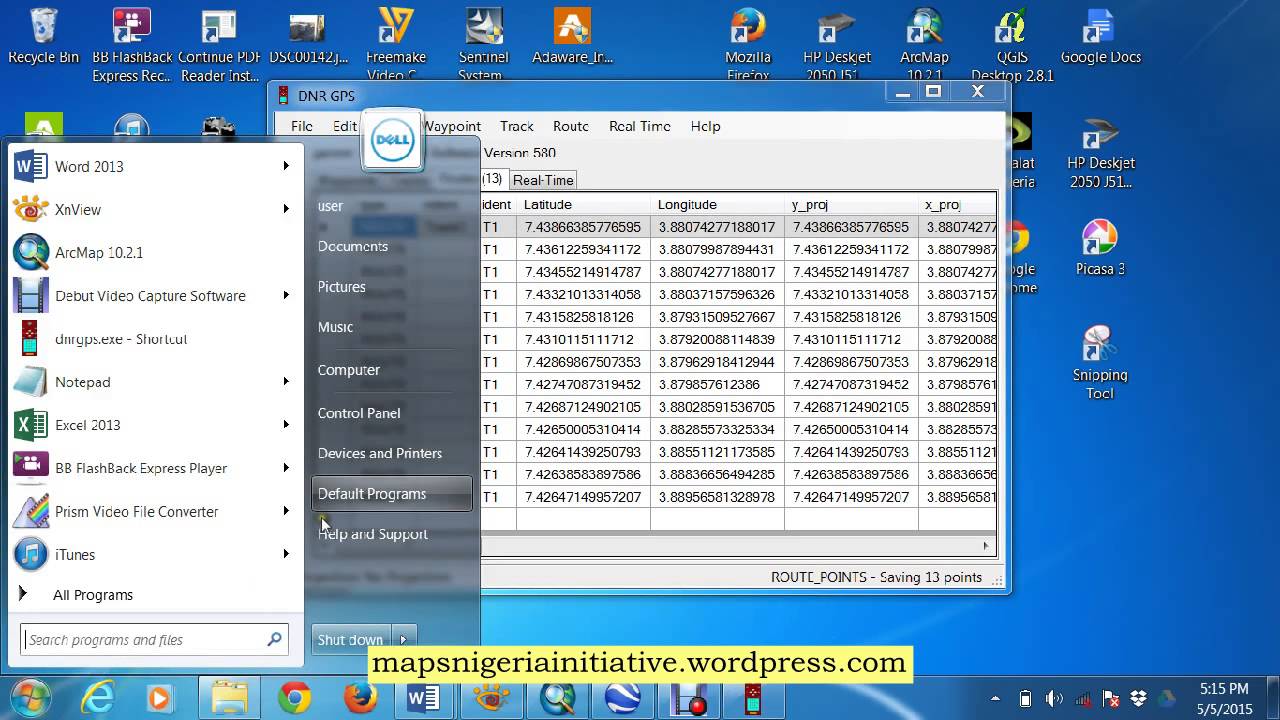Open File menu in DNR GPS
The image size is (1280, 720).
click(x=302, y=126)
